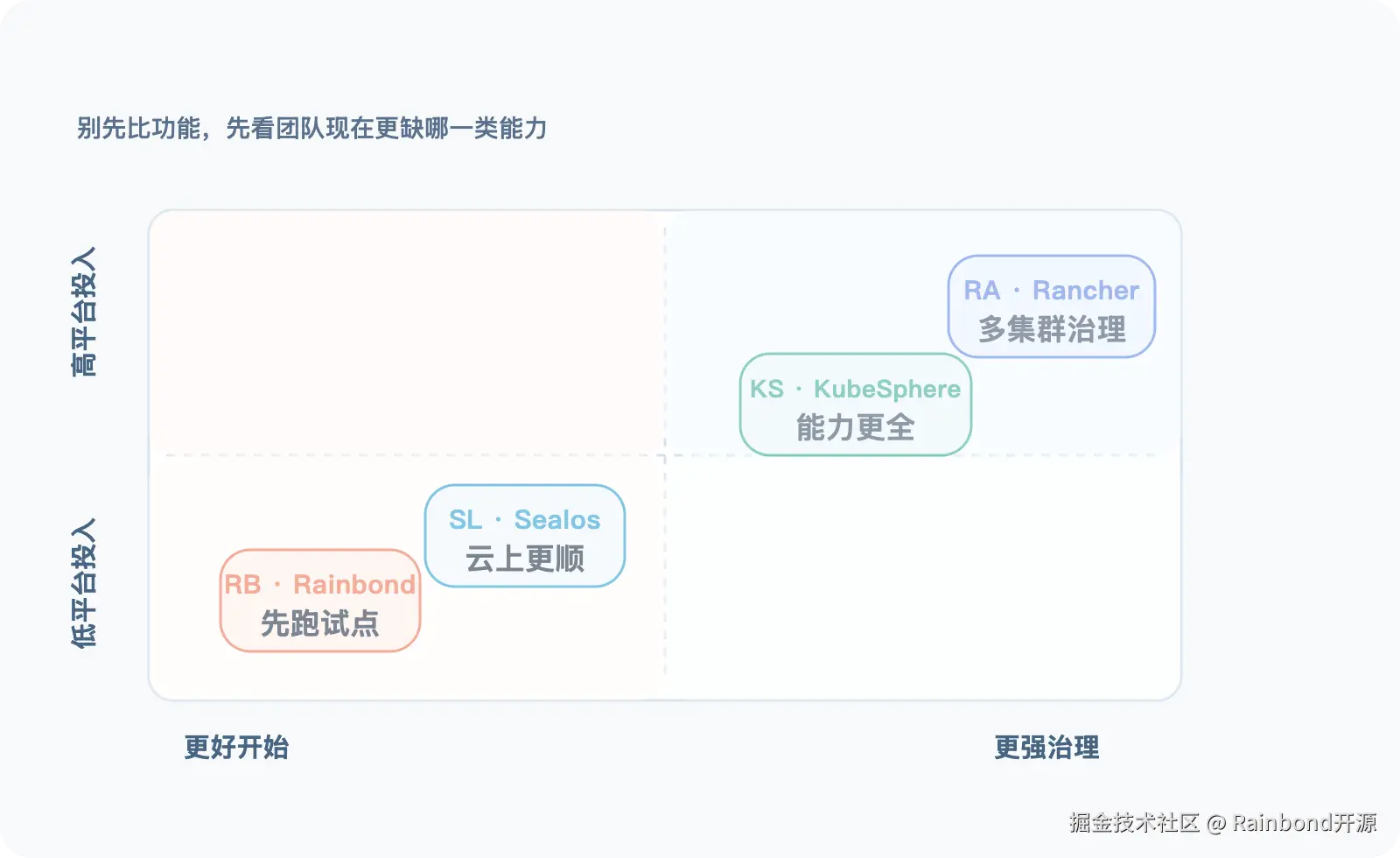
Task: Click the heading 别先比功能，先看团队现在更缺哪一类能力
Action: [x=312, y=129]
